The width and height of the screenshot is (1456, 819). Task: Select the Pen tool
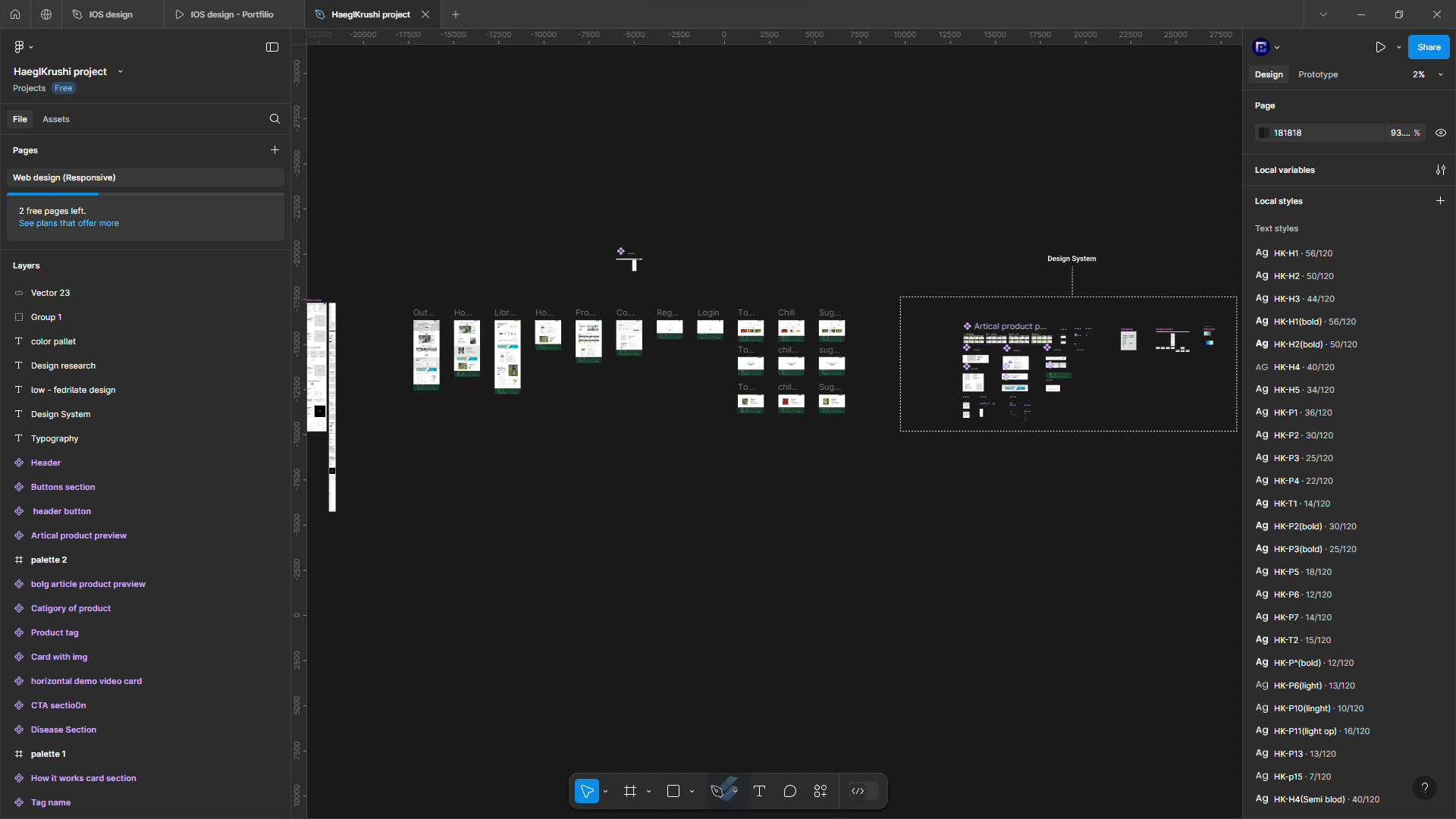tap(717, 791)
